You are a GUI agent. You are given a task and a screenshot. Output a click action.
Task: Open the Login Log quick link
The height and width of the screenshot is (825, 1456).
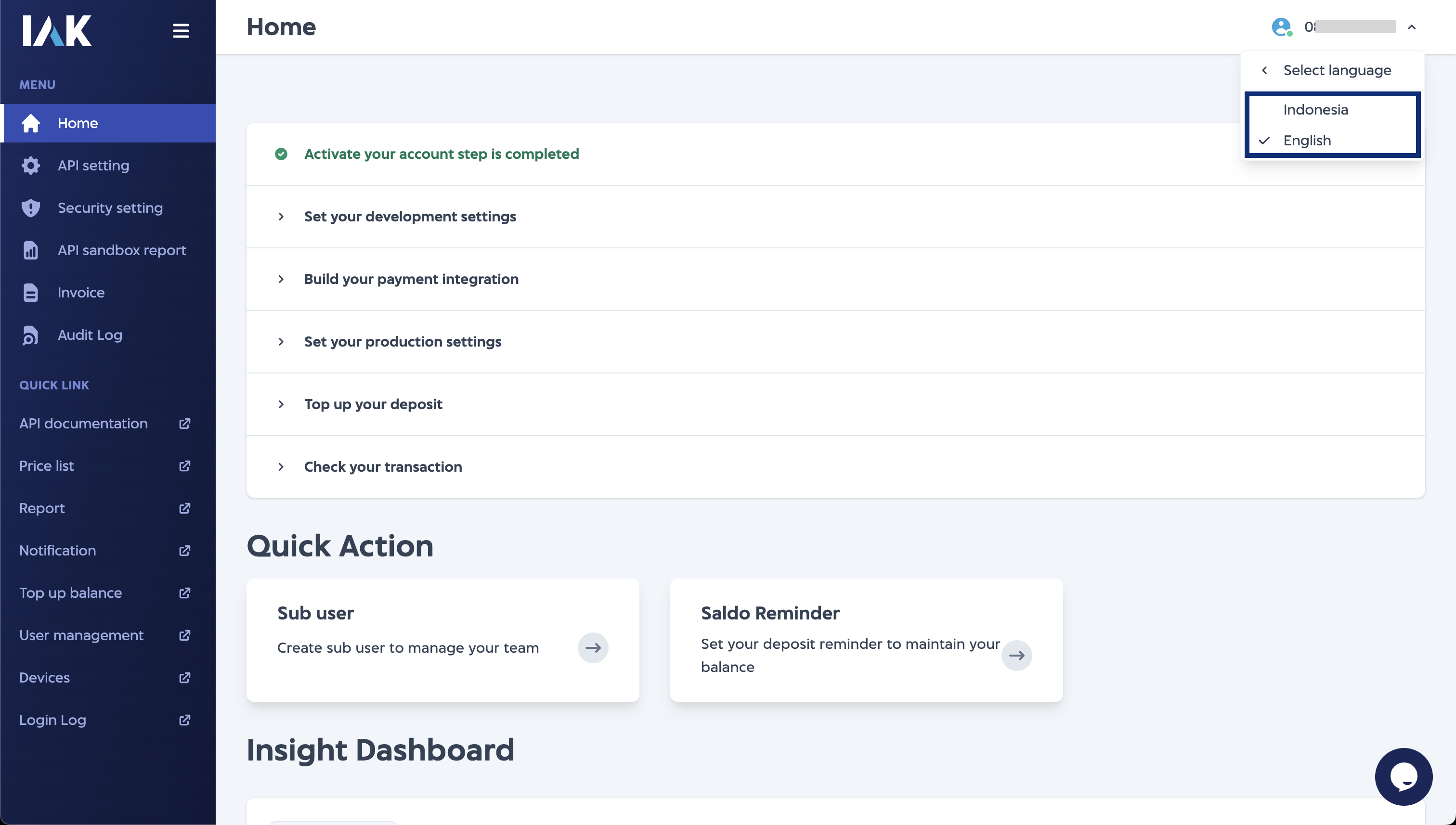52,720
